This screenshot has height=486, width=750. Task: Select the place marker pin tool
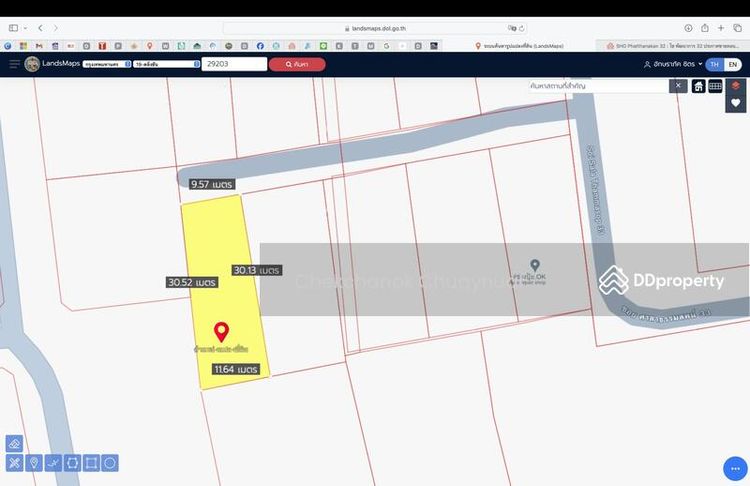pos(33,463)
